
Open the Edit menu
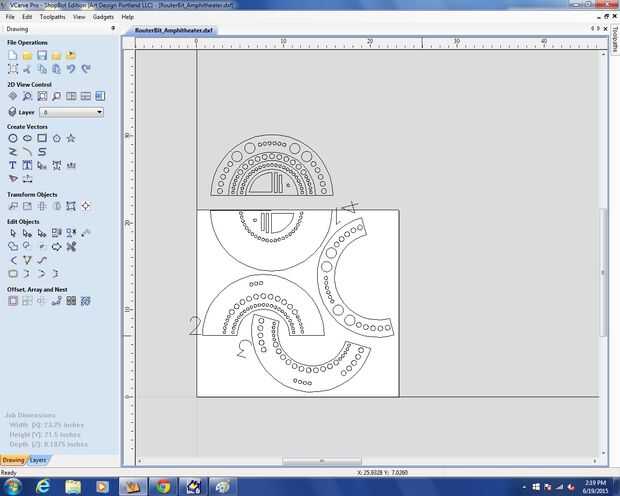[x=27, y=17]
